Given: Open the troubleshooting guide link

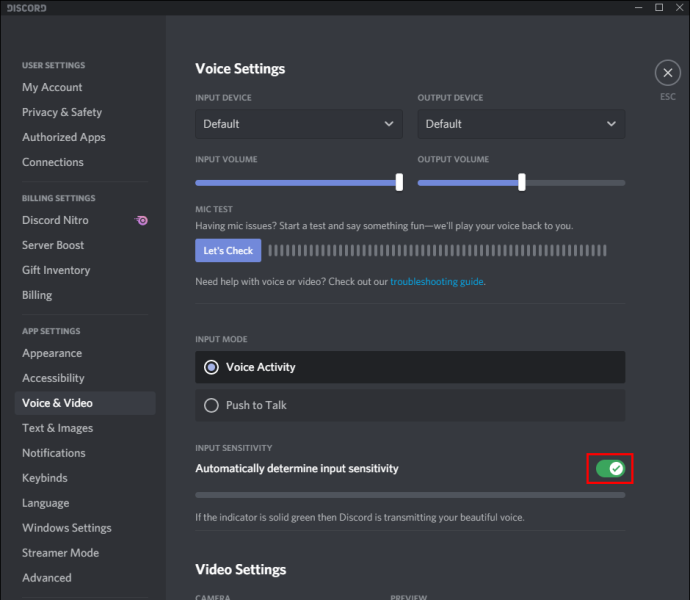Looking at the screenshot, I should point(437,282).
